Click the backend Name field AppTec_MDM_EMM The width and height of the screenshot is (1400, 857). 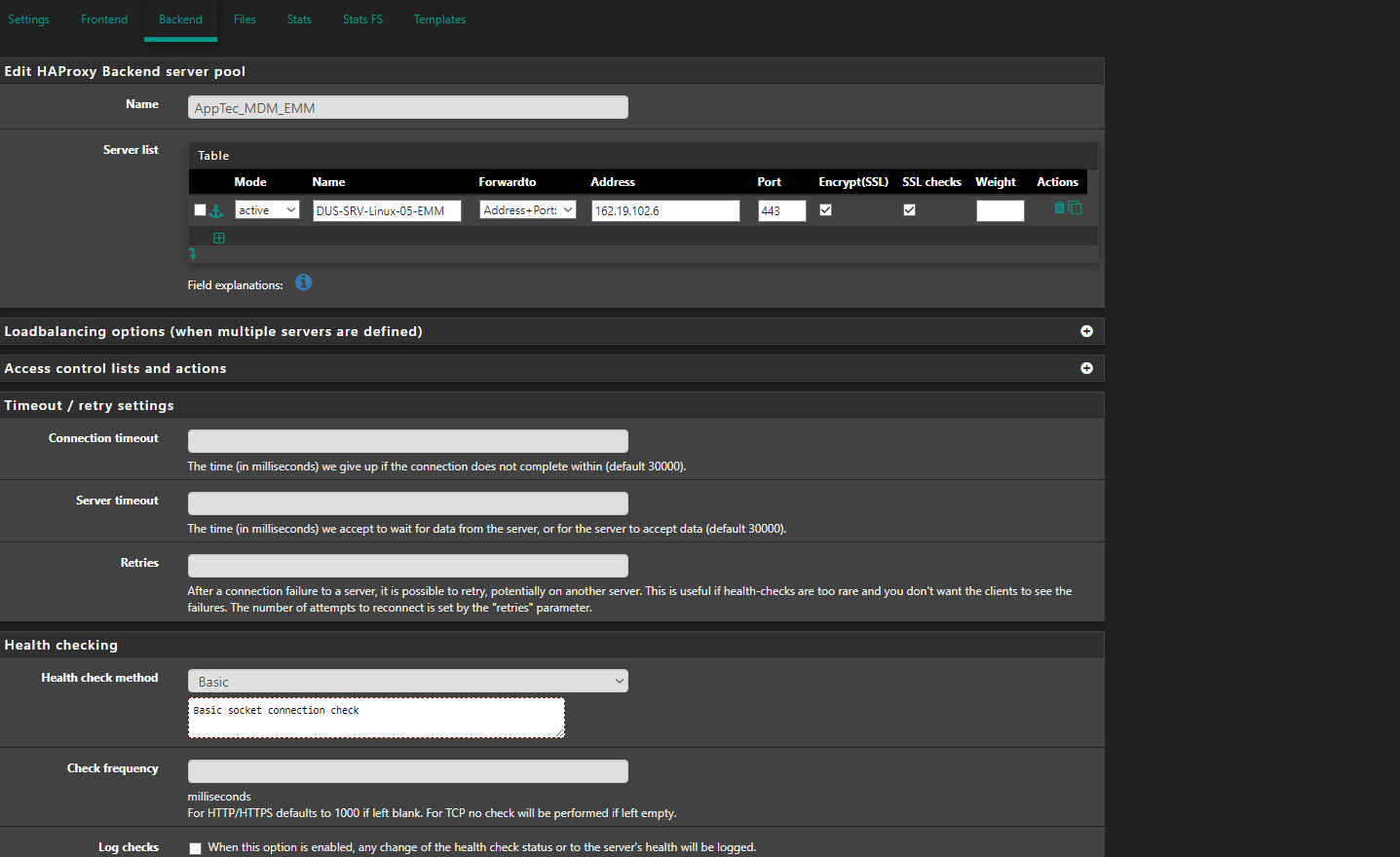pos(408,107)
